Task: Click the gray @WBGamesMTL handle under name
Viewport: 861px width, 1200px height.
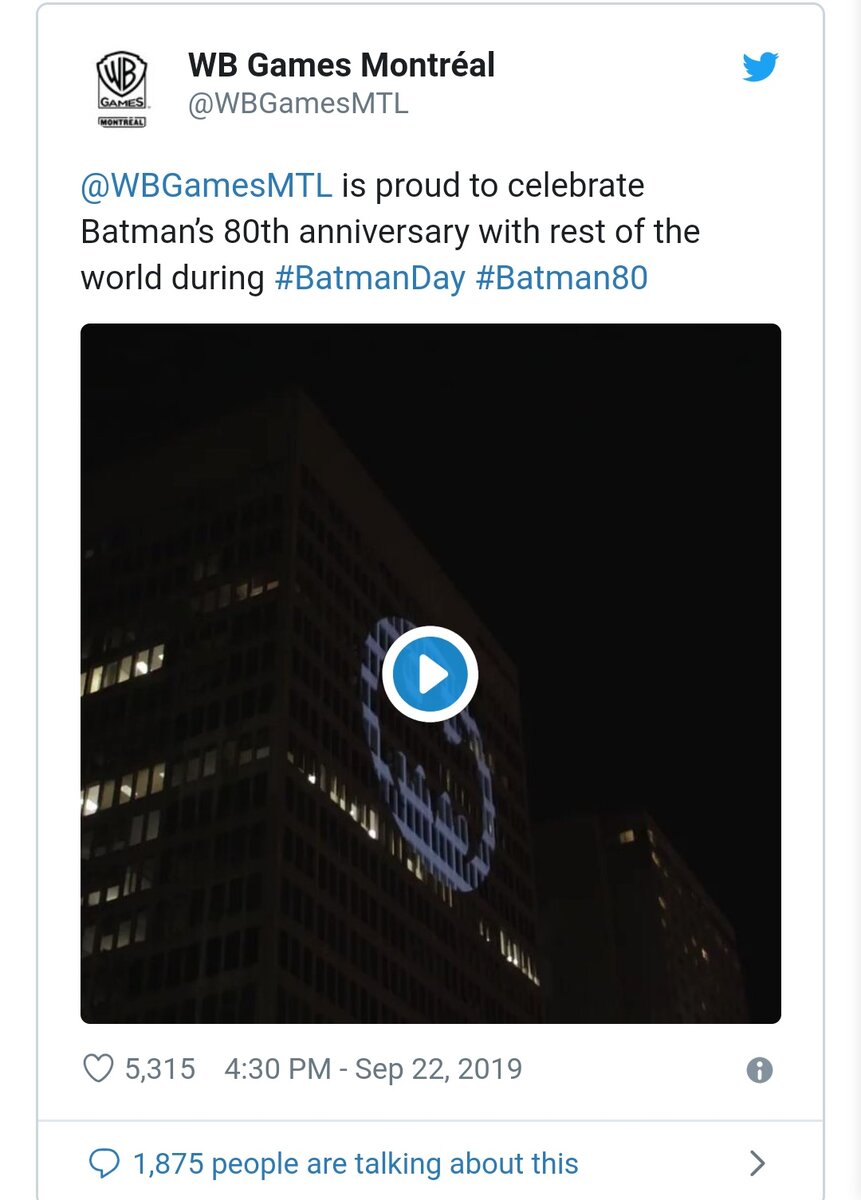Action: pyautogui.click(x=298, y=104)
